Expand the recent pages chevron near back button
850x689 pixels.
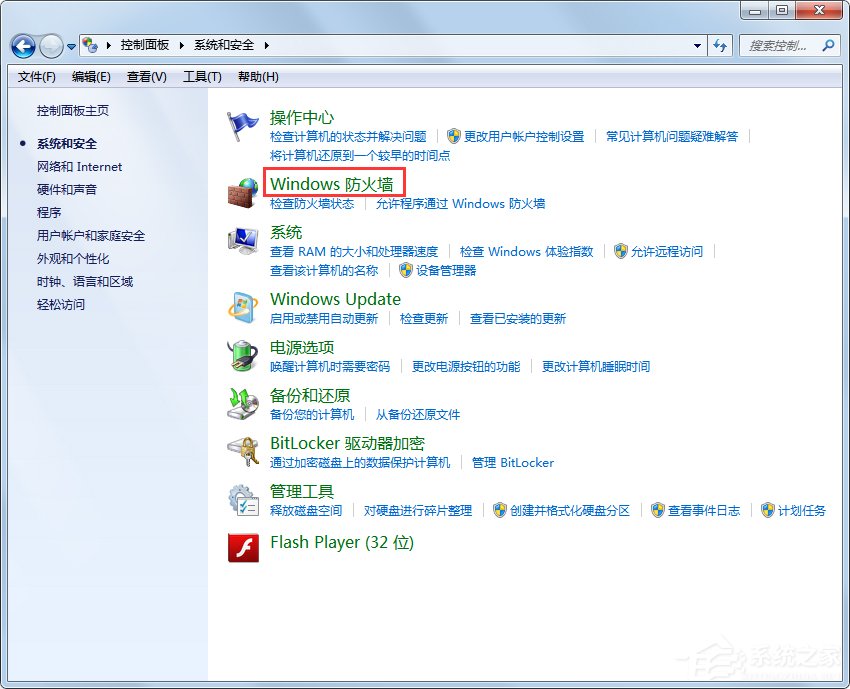[70, 45]
